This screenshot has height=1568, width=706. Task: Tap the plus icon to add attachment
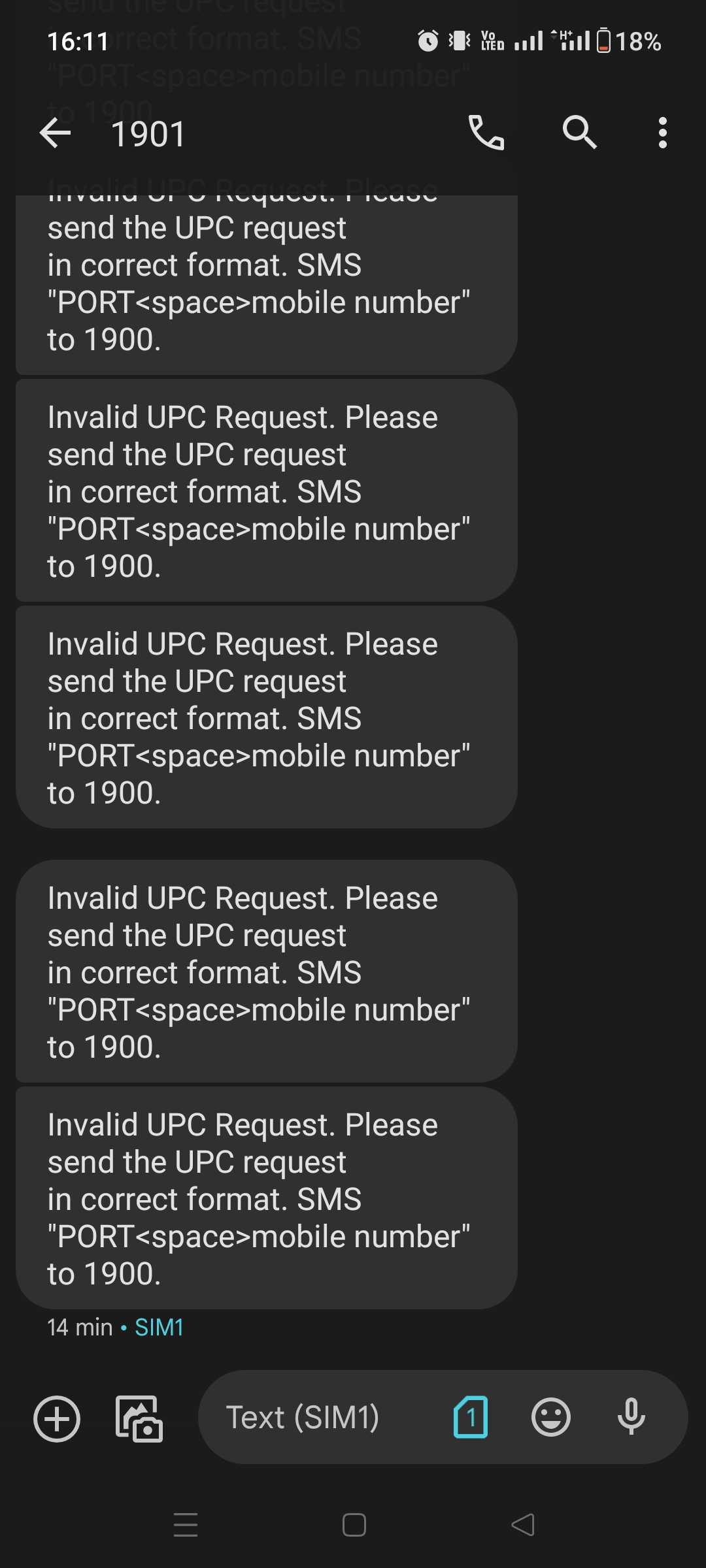[57, 1418]
